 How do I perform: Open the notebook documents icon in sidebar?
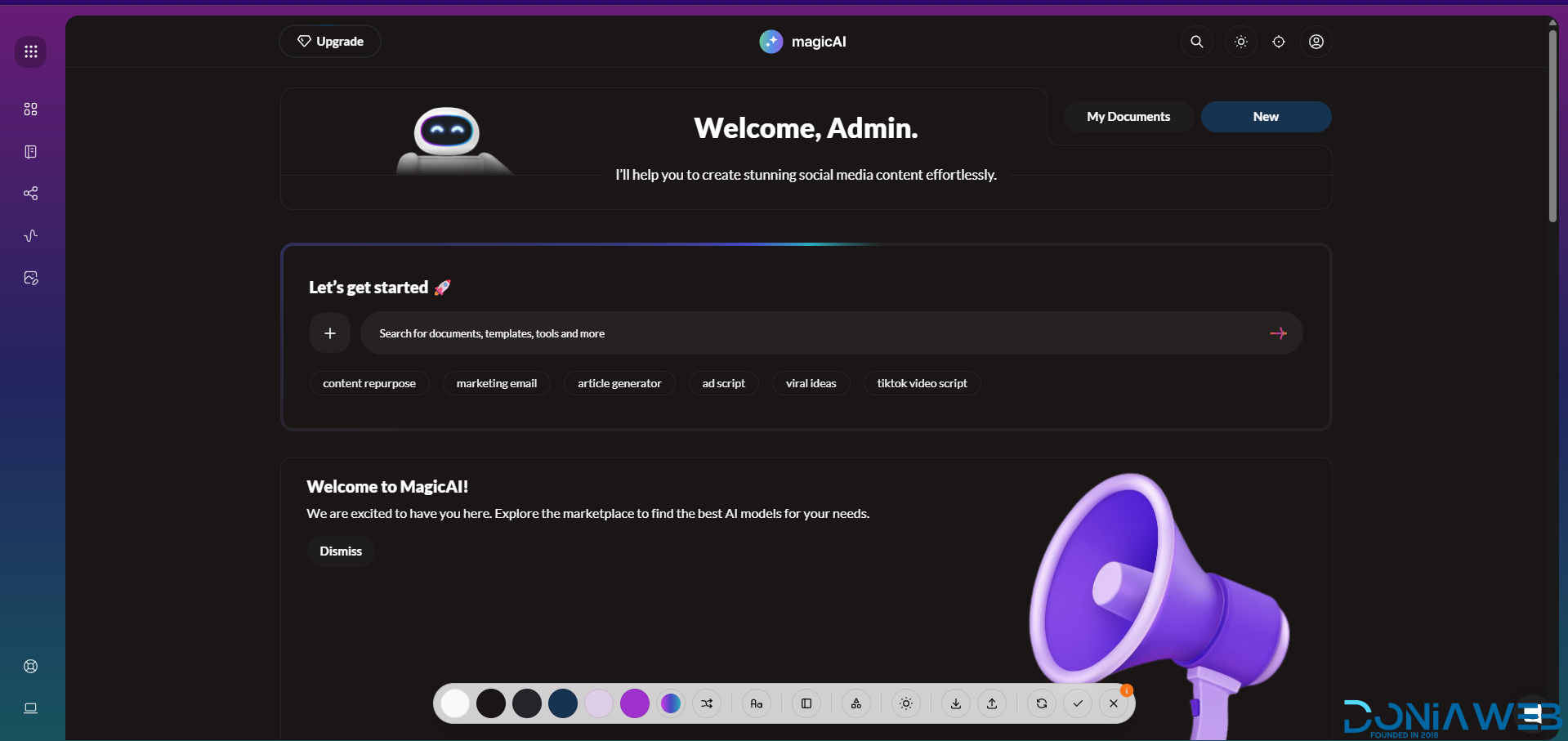pos(31,152)
